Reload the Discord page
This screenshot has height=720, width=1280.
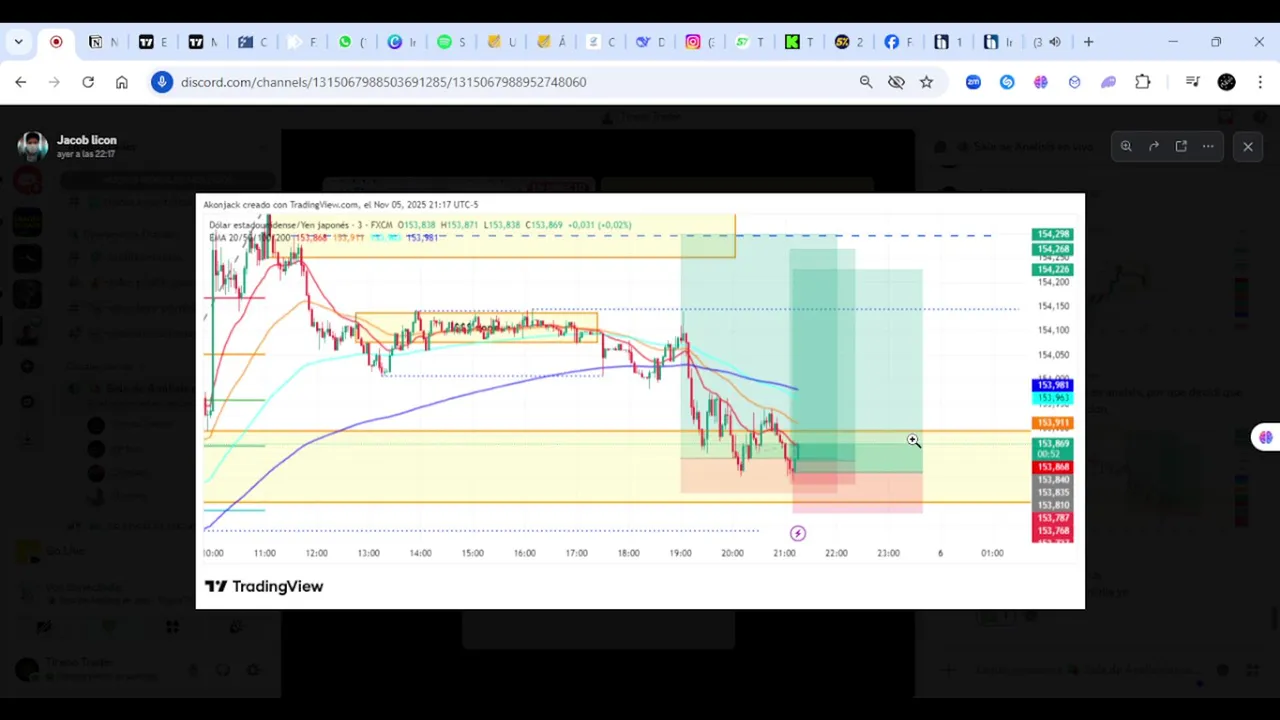tap(88, 82)
